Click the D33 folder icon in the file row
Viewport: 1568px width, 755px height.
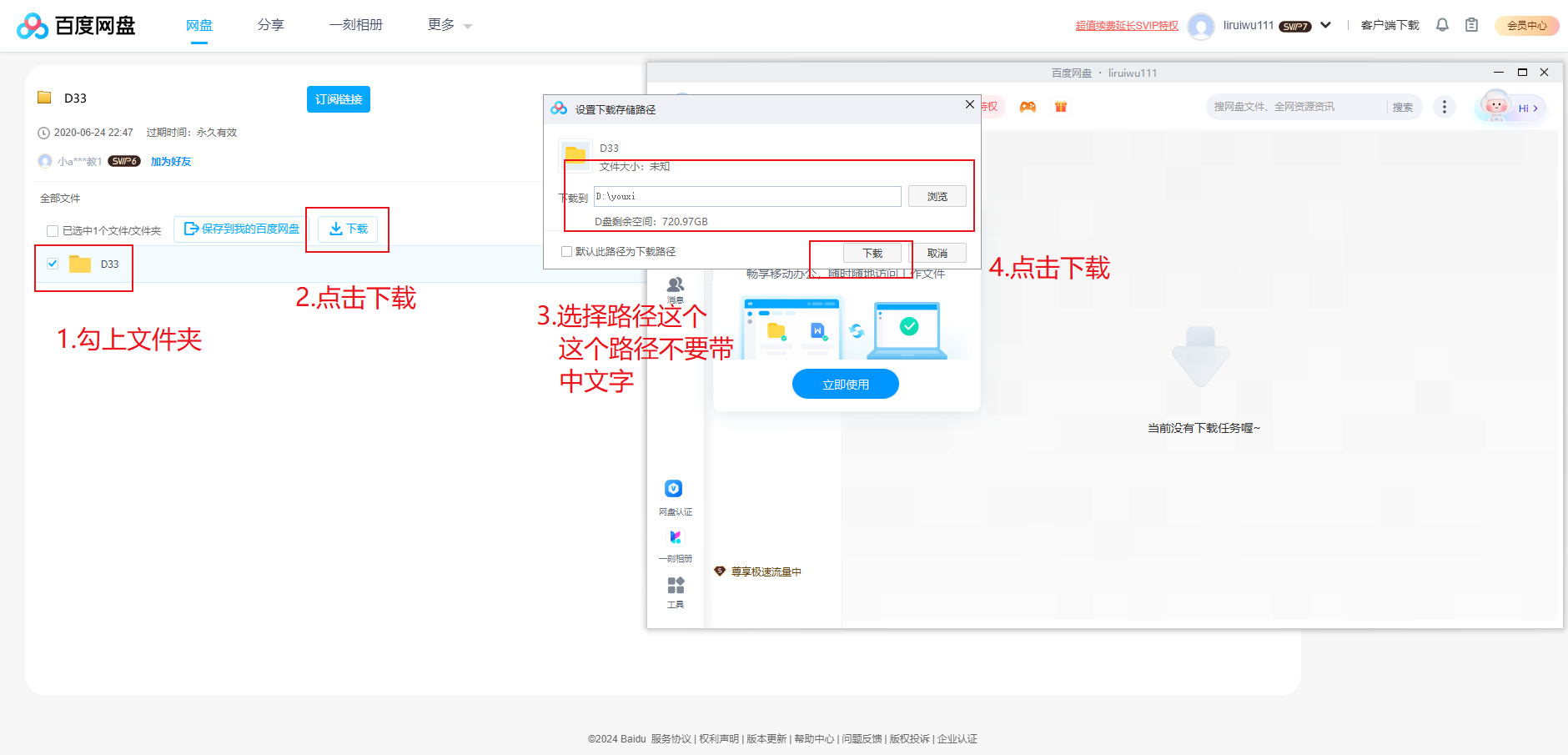(x=80, y=264)
